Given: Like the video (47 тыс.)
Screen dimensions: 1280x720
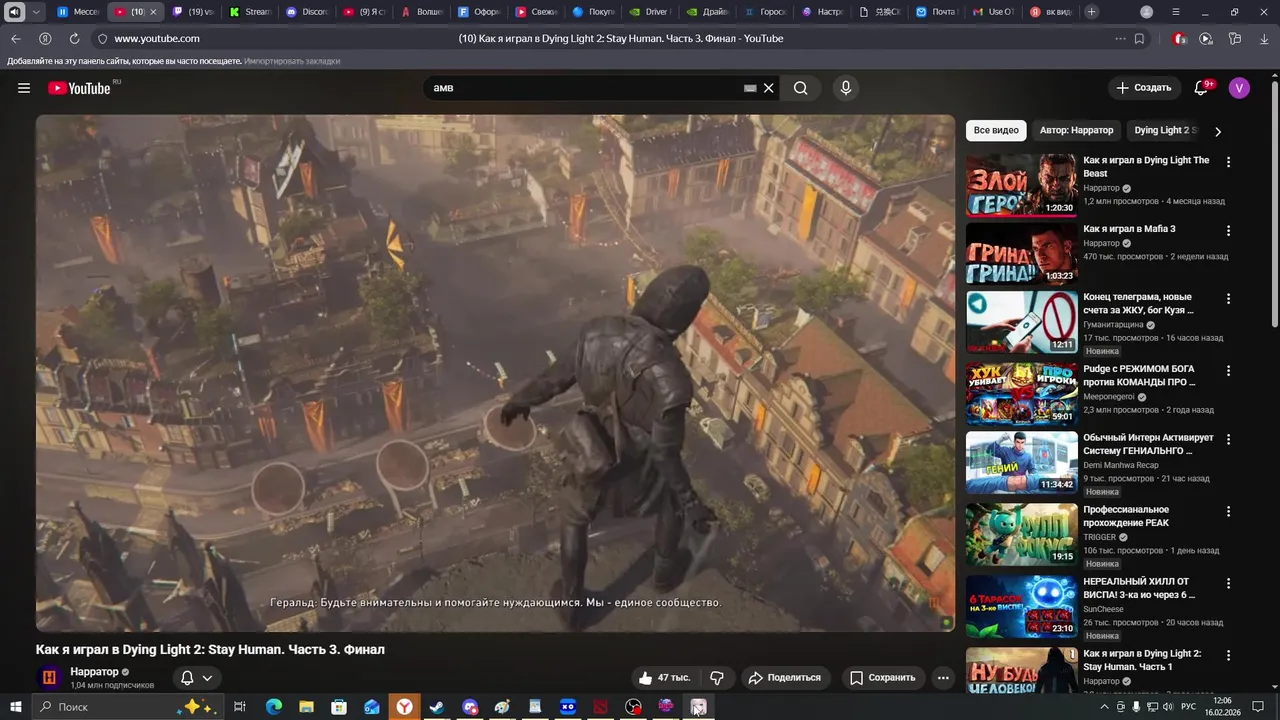Looking at the screenshot, I should coord(665,677).
